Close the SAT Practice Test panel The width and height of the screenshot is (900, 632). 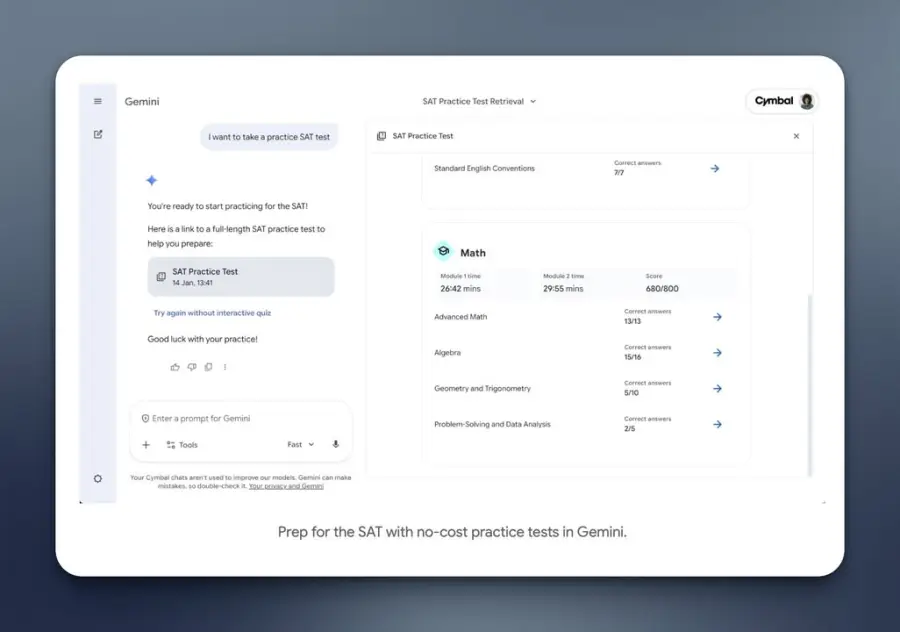796,136
